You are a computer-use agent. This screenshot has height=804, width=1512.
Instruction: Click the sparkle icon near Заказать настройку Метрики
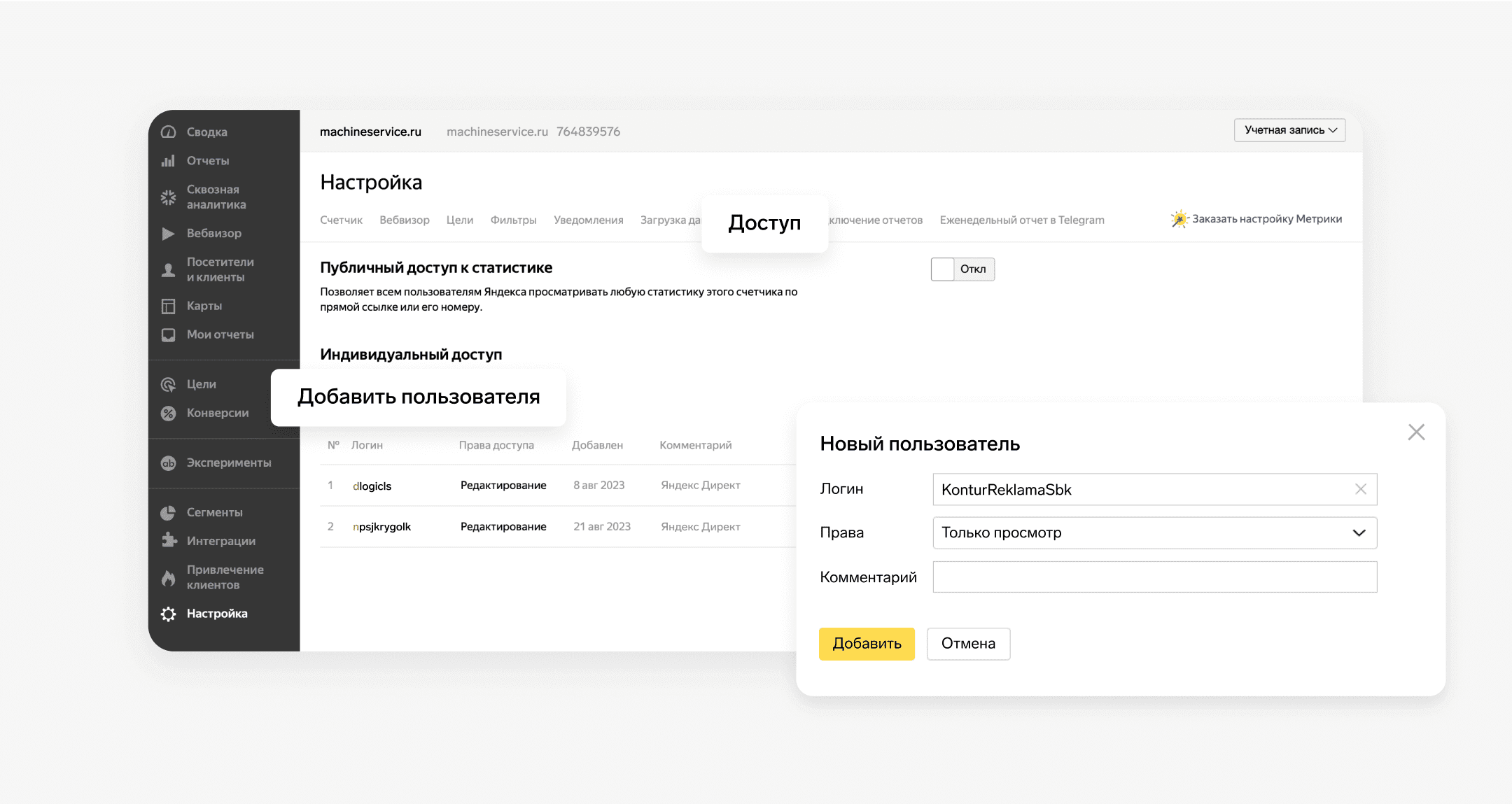1179,219
